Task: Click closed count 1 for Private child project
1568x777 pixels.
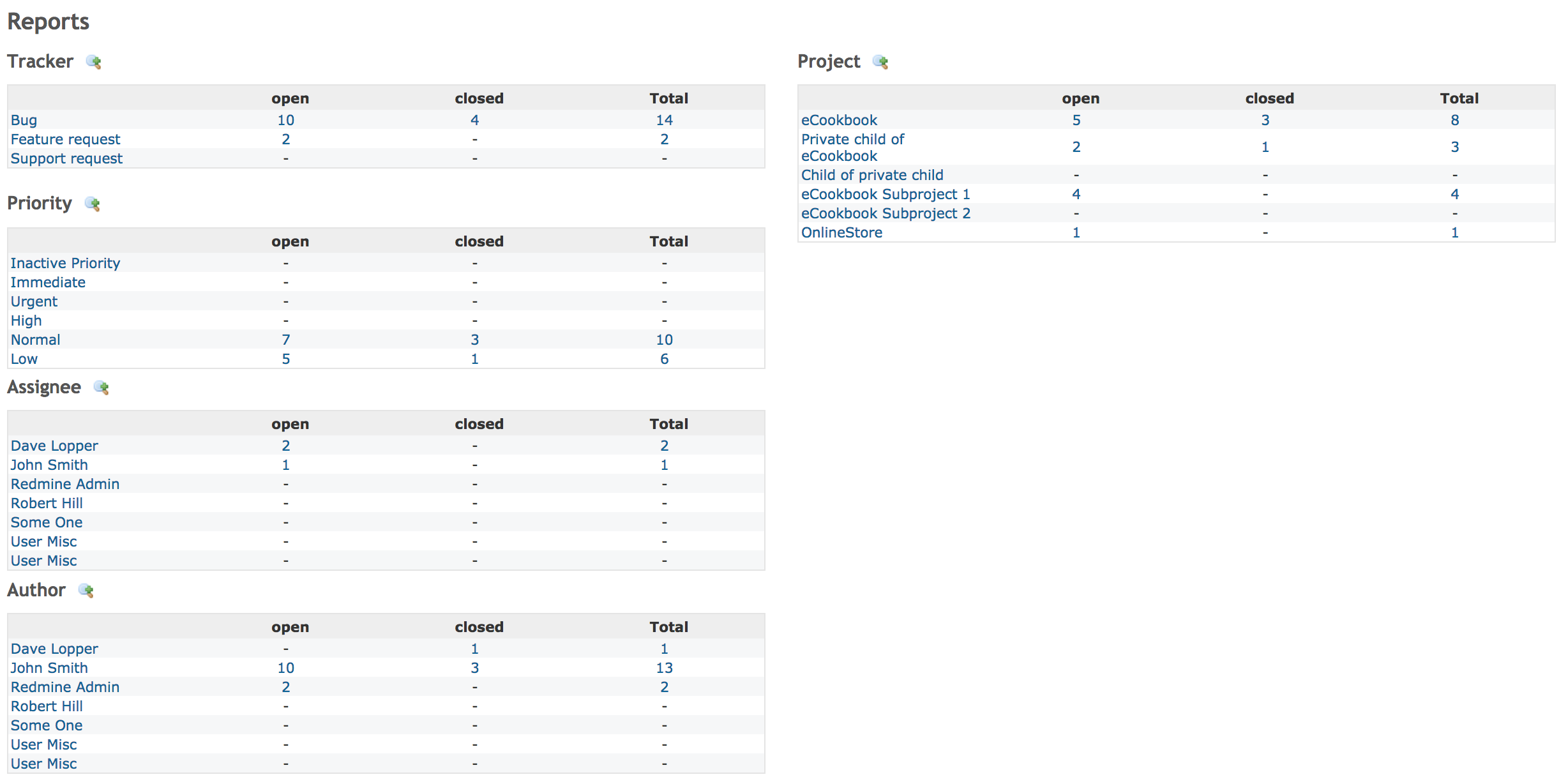Action: pyautogui.click(x=1265, y=147)
